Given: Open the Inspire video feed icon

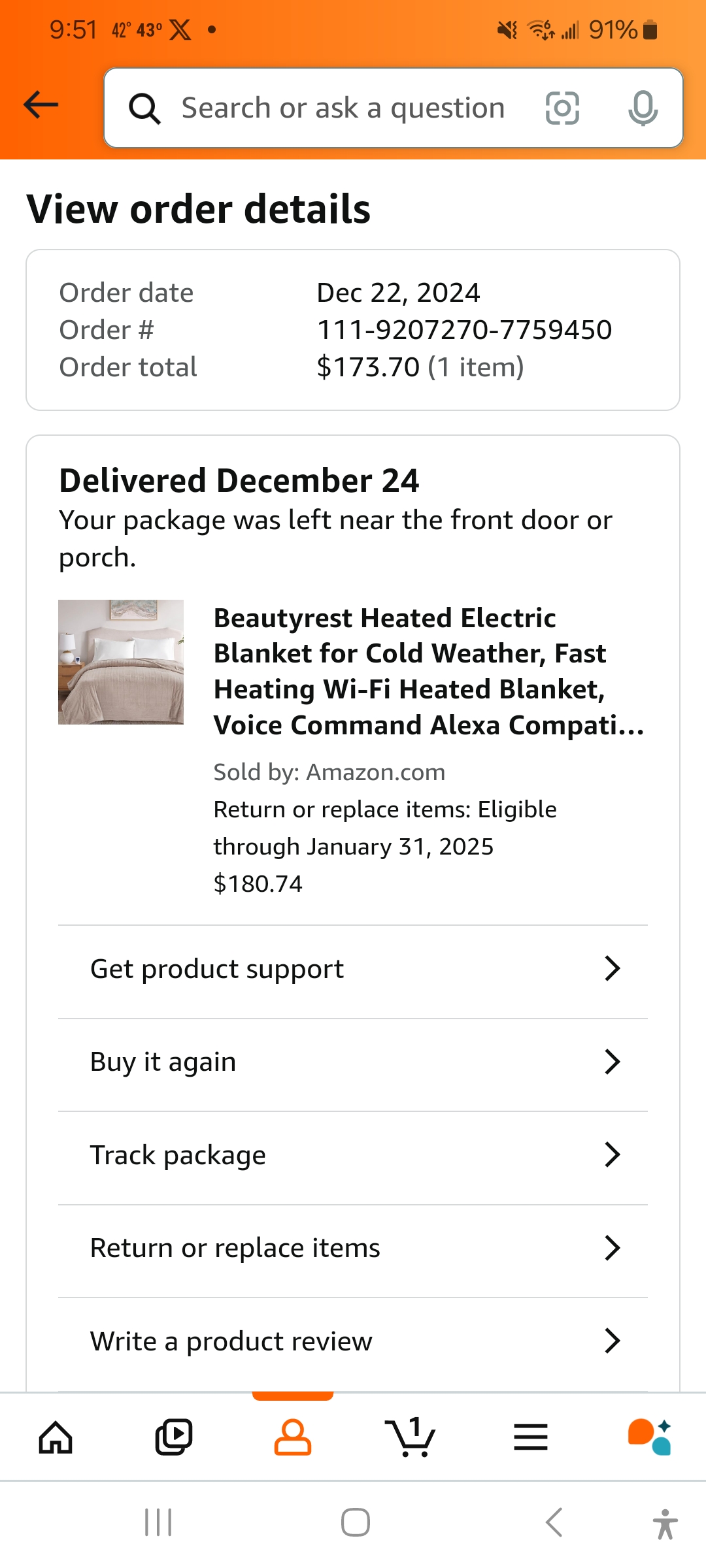Looking at the screenshot, I should [174, 1437].
